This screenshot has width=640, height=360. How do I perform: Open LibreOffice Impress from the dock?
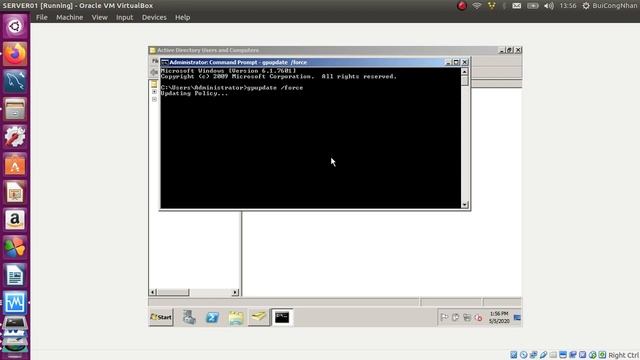(15, 192)
